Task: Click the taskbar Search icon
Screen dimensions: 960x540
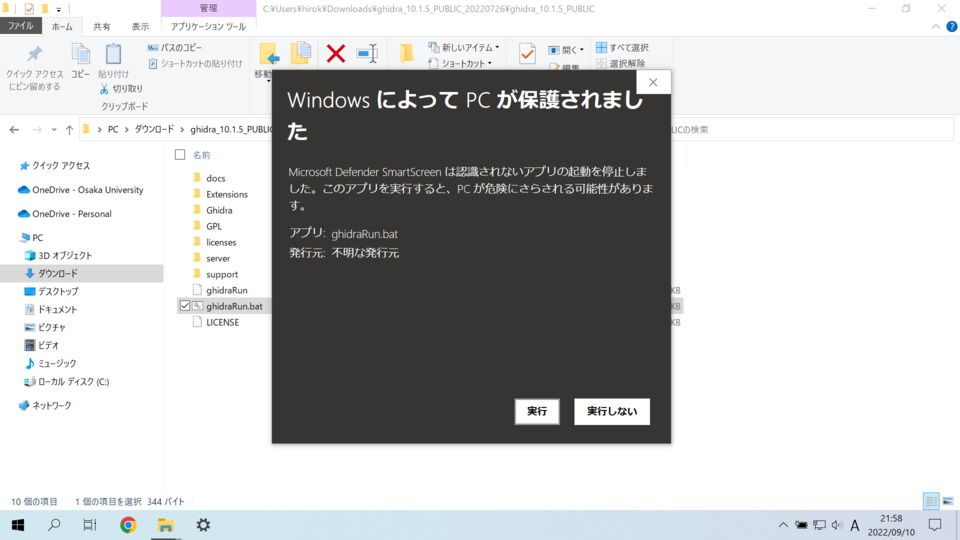Action: 54,525
